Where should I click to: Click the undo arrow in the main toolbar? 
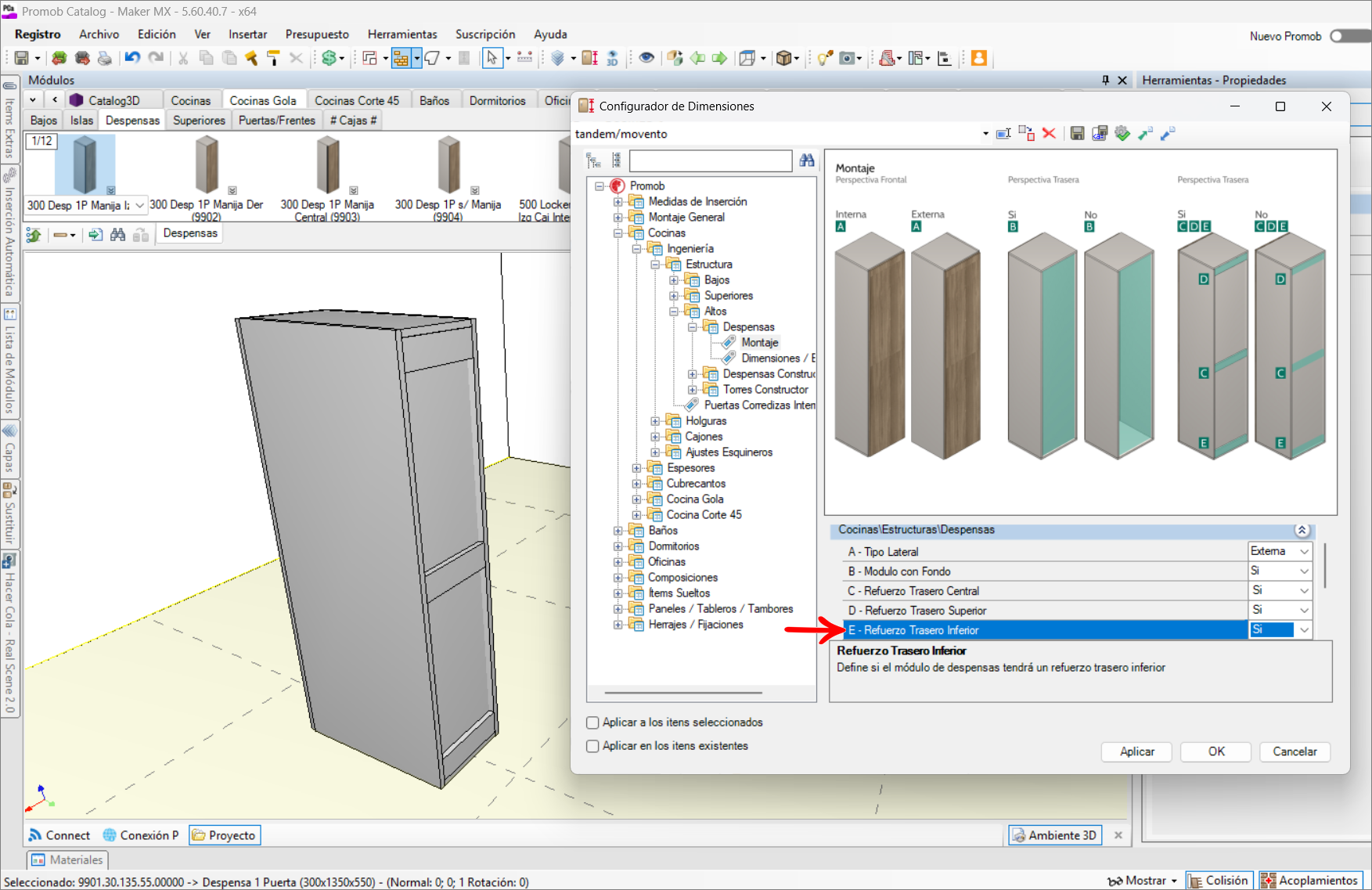[131, 58]
